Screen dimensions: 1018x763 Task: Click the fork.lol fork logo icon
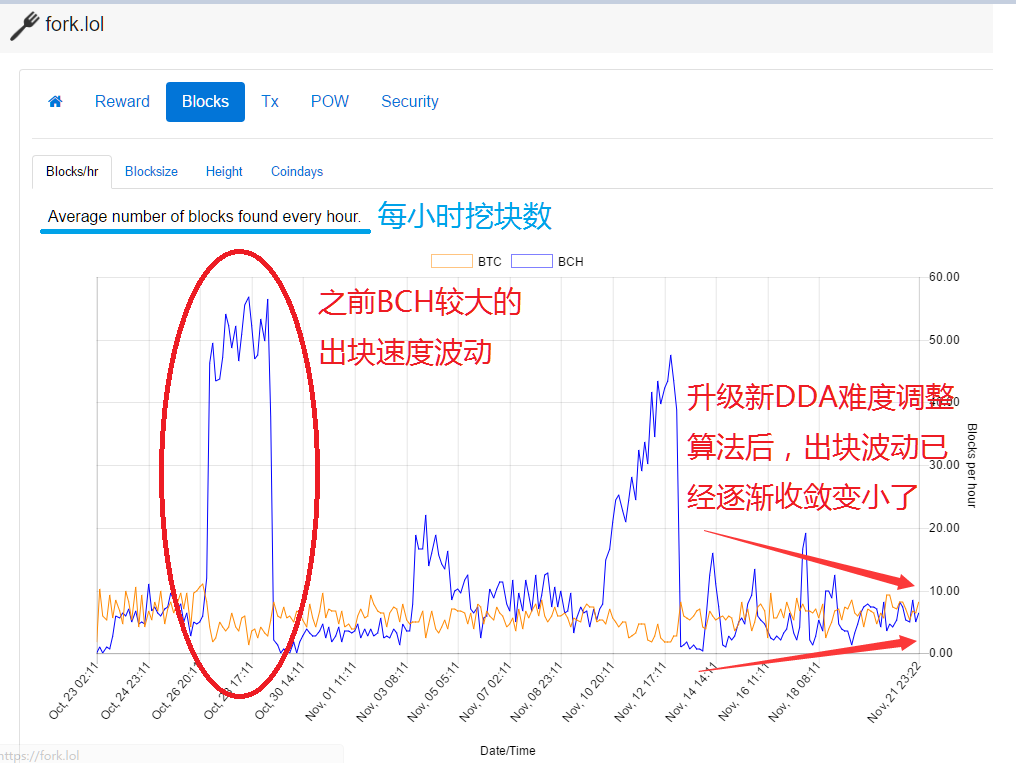click(25, 26)
